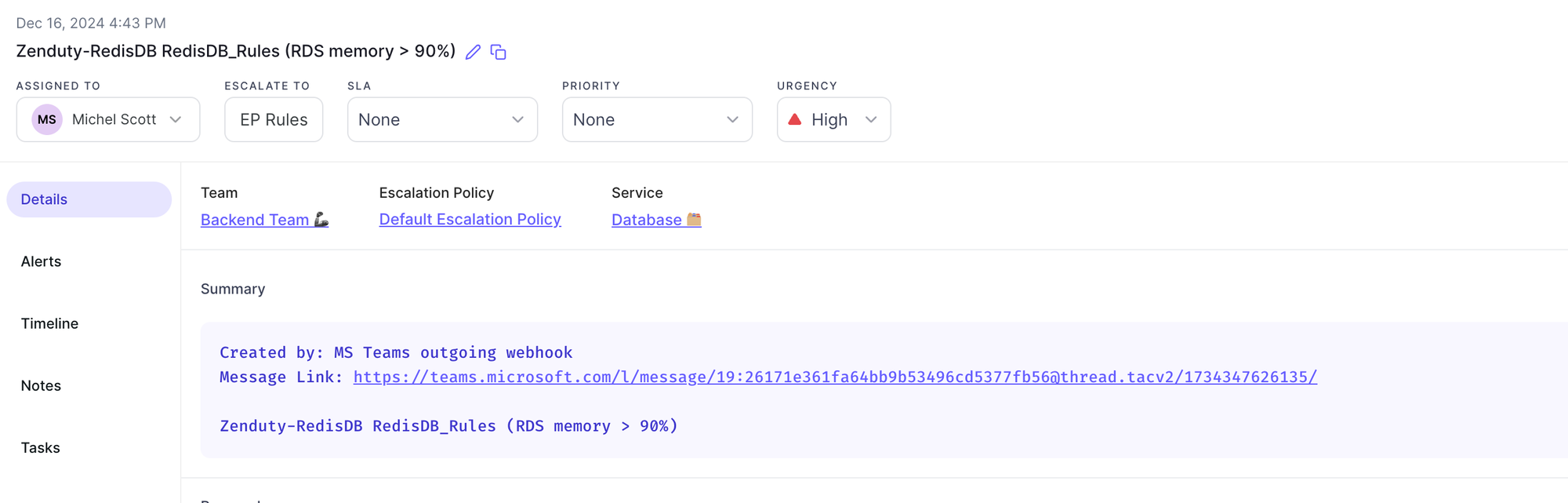The width and height of the screenshot is (1568, 503).
Task: Switch to the Alerts tab
Action: click(x=41, y=261)
